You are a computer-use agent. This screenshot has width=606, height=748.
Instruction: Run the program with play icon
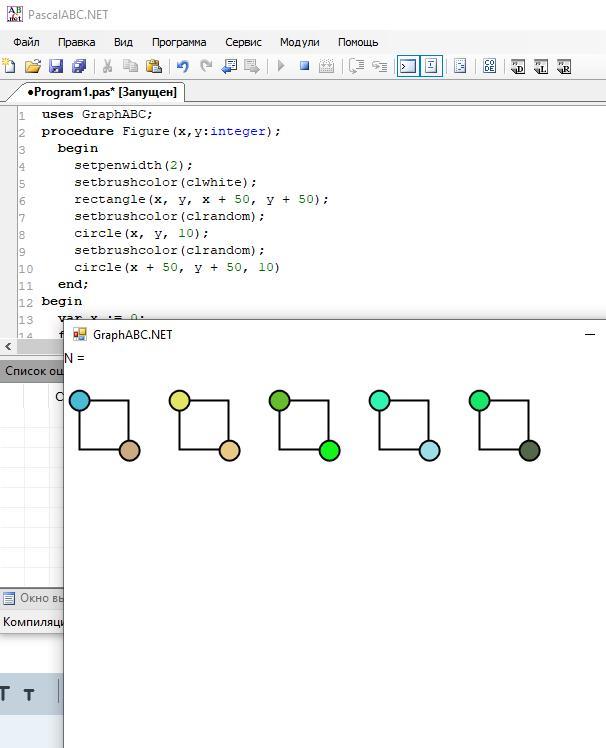point(281,66)
